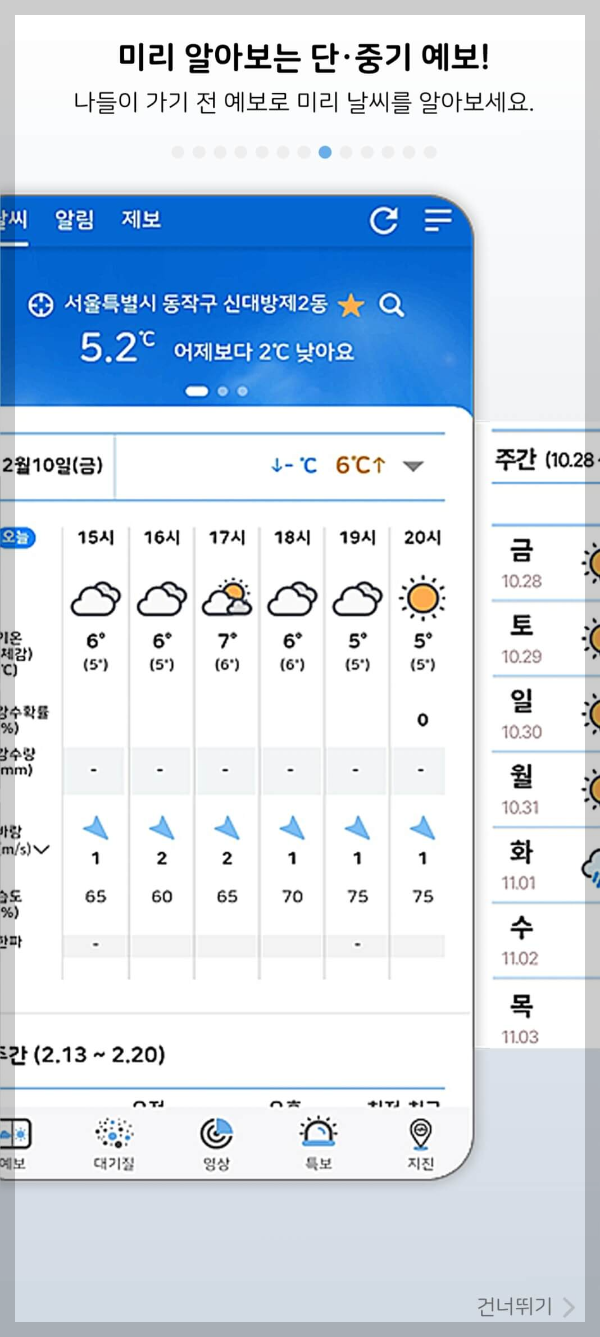Select 목 11.03 weekly row

(x=545, y=1014)
